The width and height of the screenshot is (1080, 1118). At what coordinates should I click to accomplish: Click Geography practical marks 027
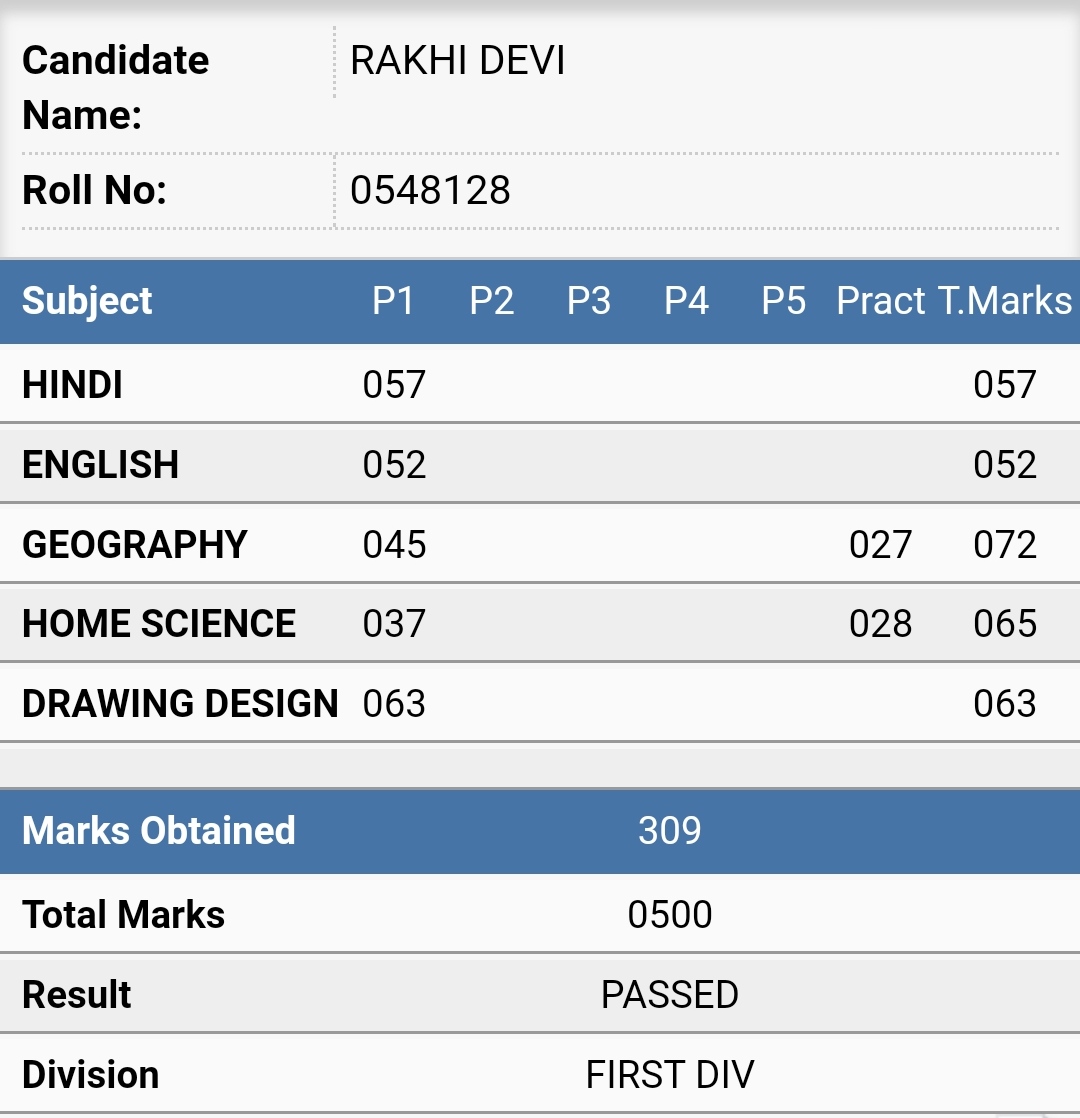[880, 545]
